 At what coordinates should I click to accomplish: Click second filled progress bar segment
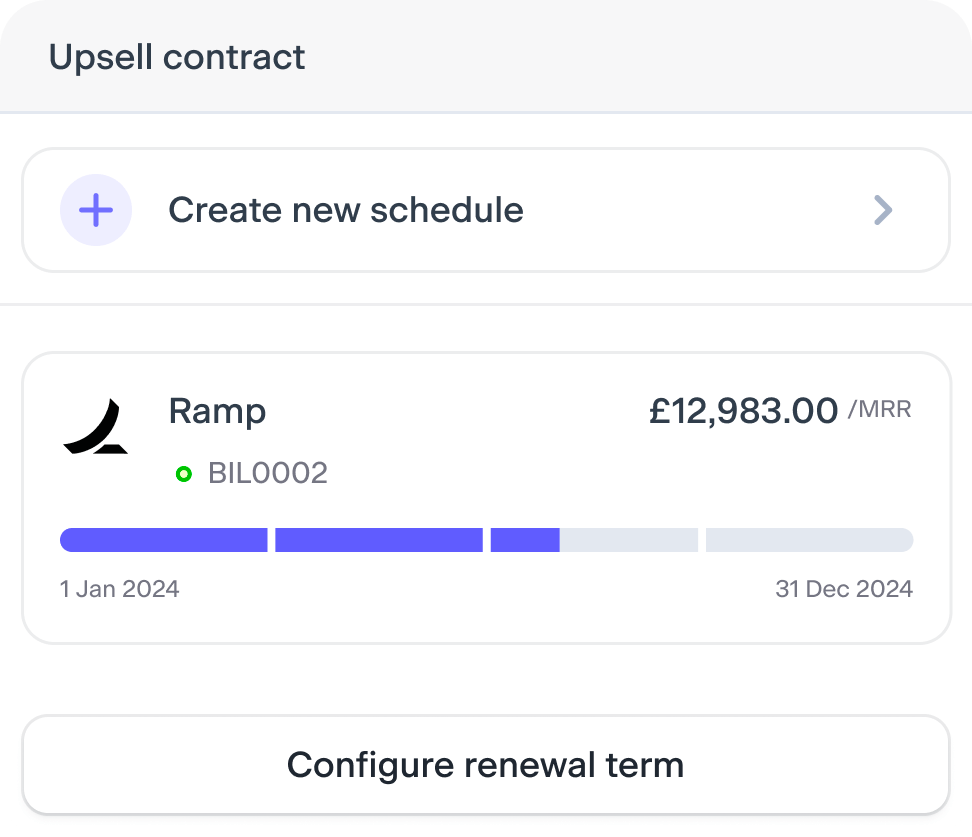(379, 540)
